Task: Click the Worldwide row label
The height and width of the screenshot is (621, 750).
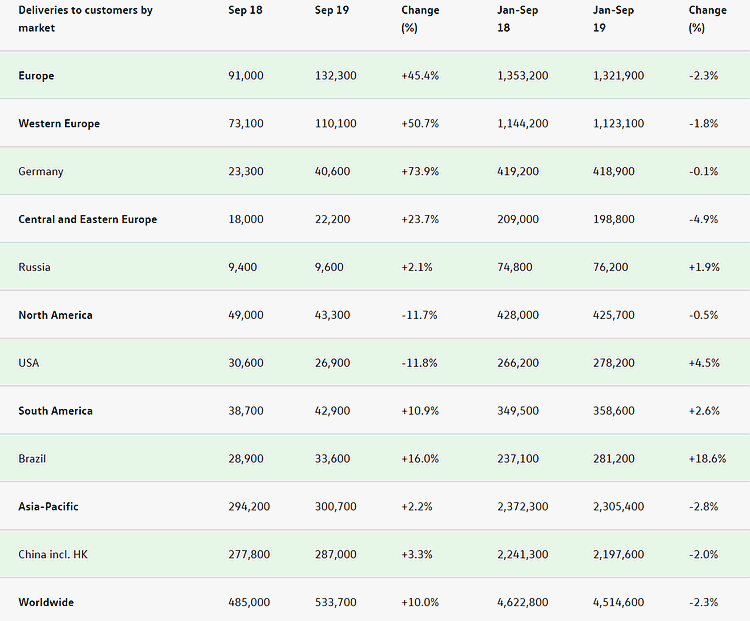Action: point(46,603)
